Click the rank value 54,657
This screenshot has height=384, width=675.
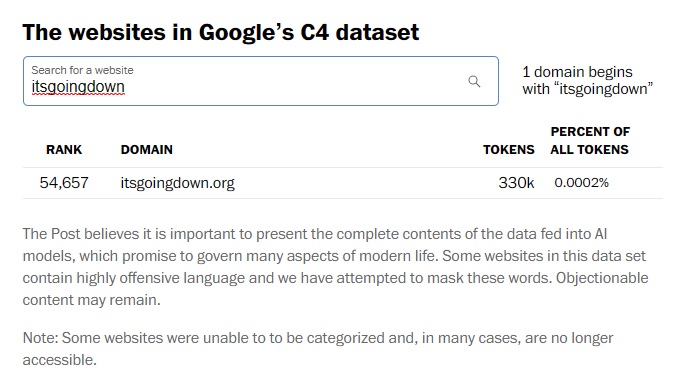[64, 183]
